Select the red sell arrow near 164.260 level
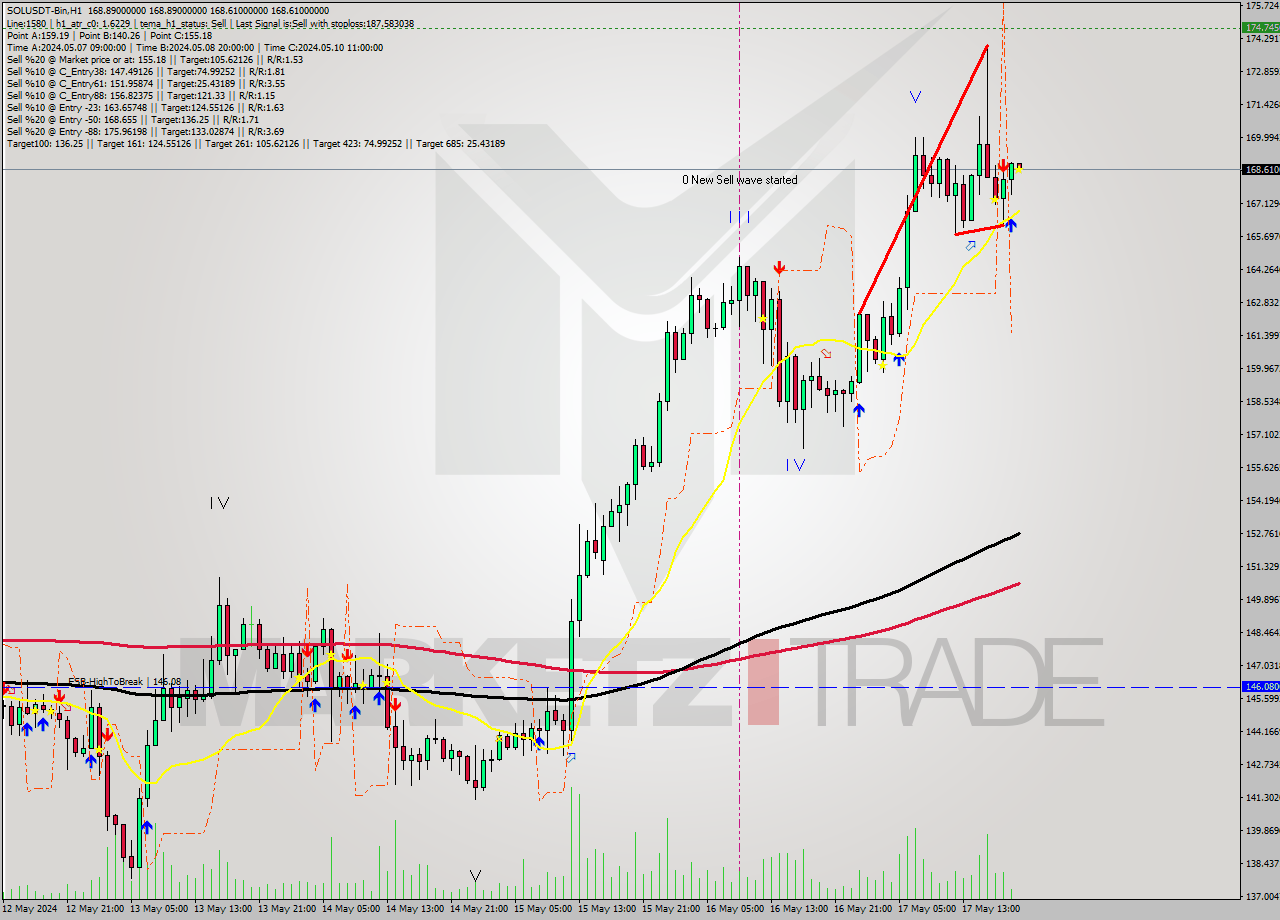The image size is (1280, 920). point(779,267)
